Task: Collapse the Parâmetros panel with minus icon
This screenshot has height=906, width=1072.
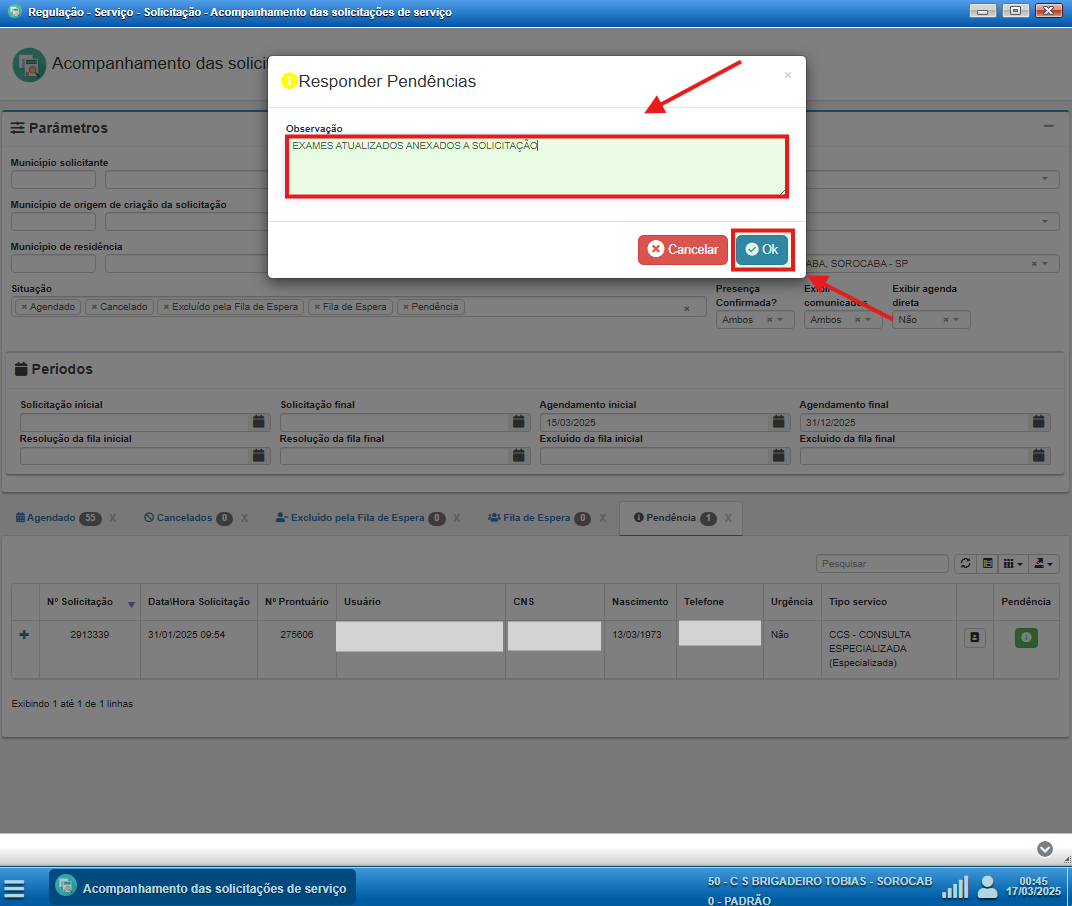Action: [x=1049, y=127]
